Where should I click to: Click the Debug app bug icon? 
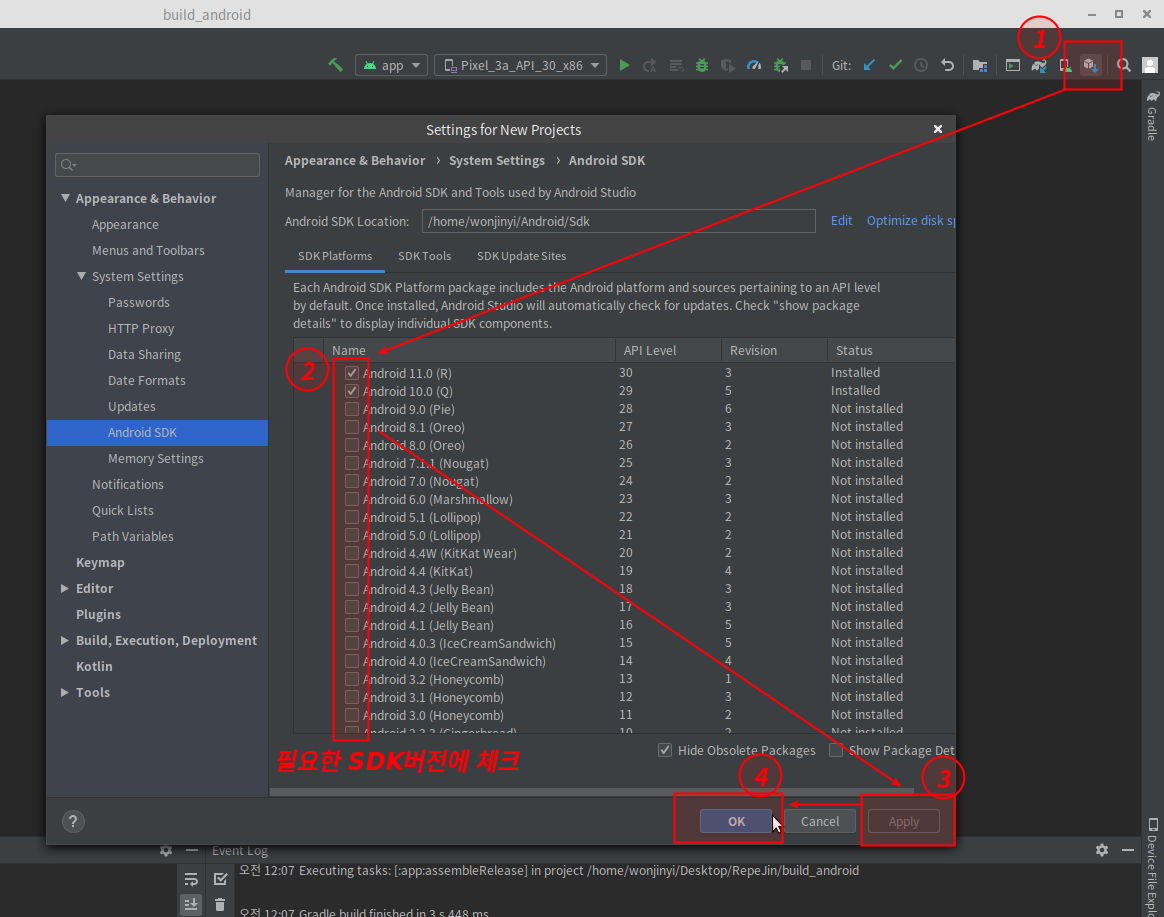[702, 65]
